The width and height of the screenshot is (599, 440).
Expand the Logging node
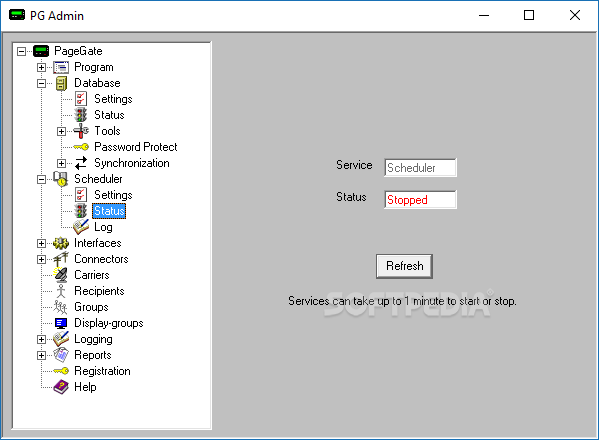point(41,339)
